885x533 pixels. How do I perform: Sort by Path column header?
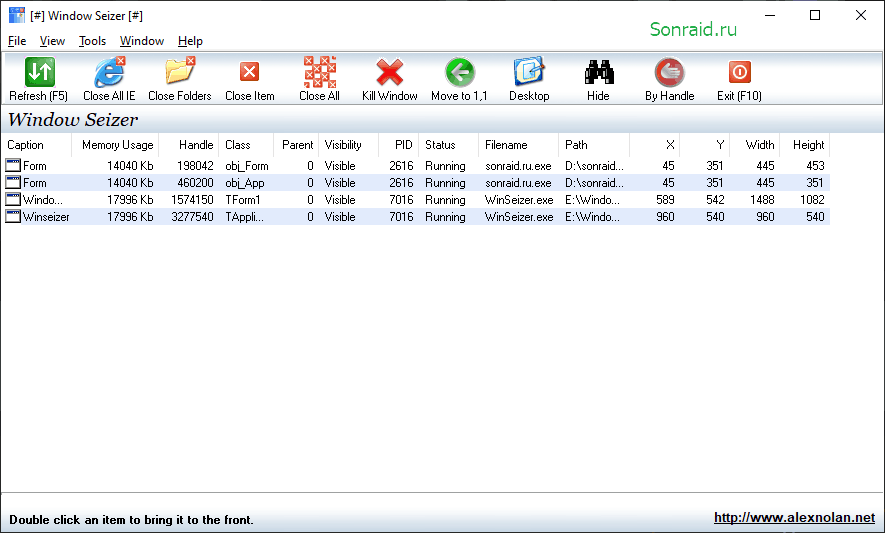pyautogui.click(x=594, y=145)
